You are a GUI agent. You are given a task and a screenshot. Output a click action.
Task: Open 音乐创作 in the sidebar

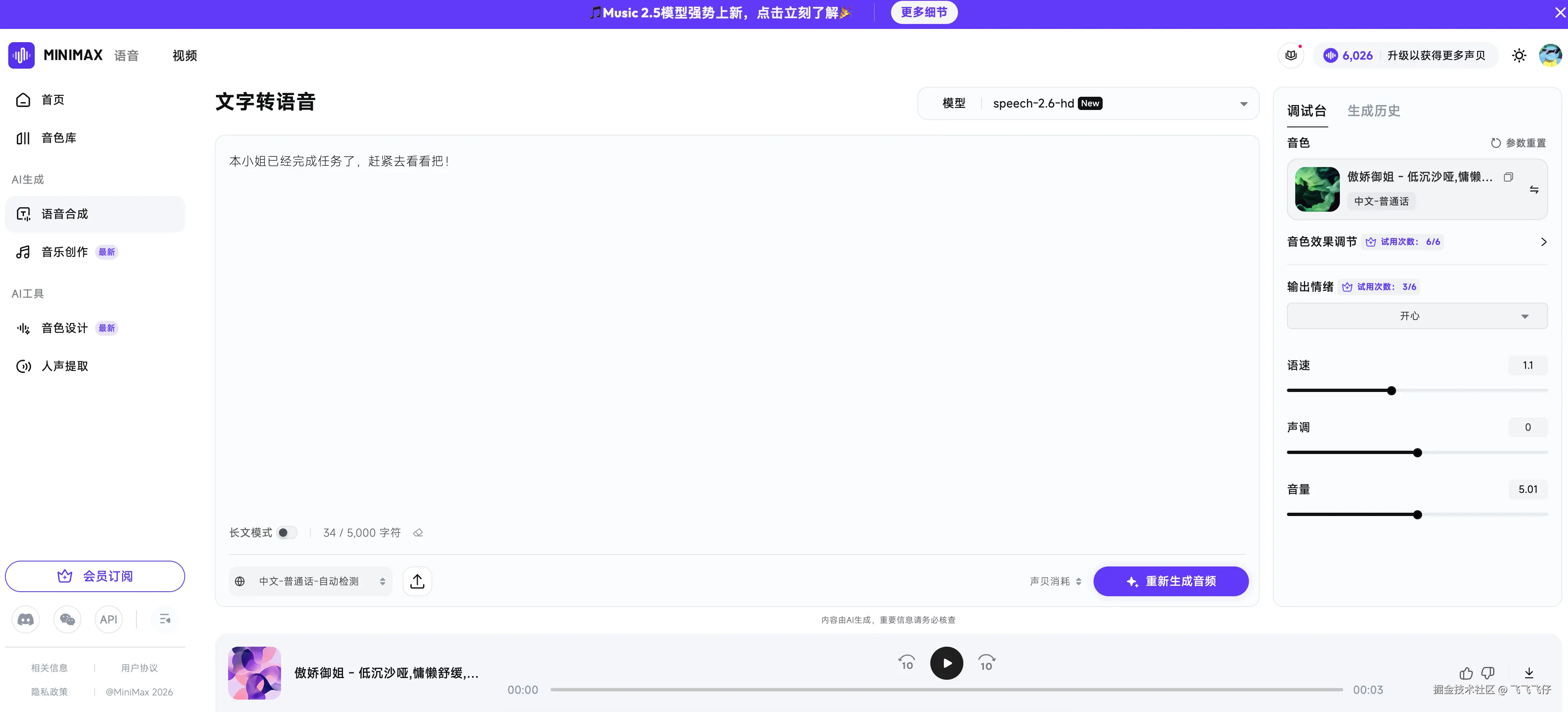(95, 252)
